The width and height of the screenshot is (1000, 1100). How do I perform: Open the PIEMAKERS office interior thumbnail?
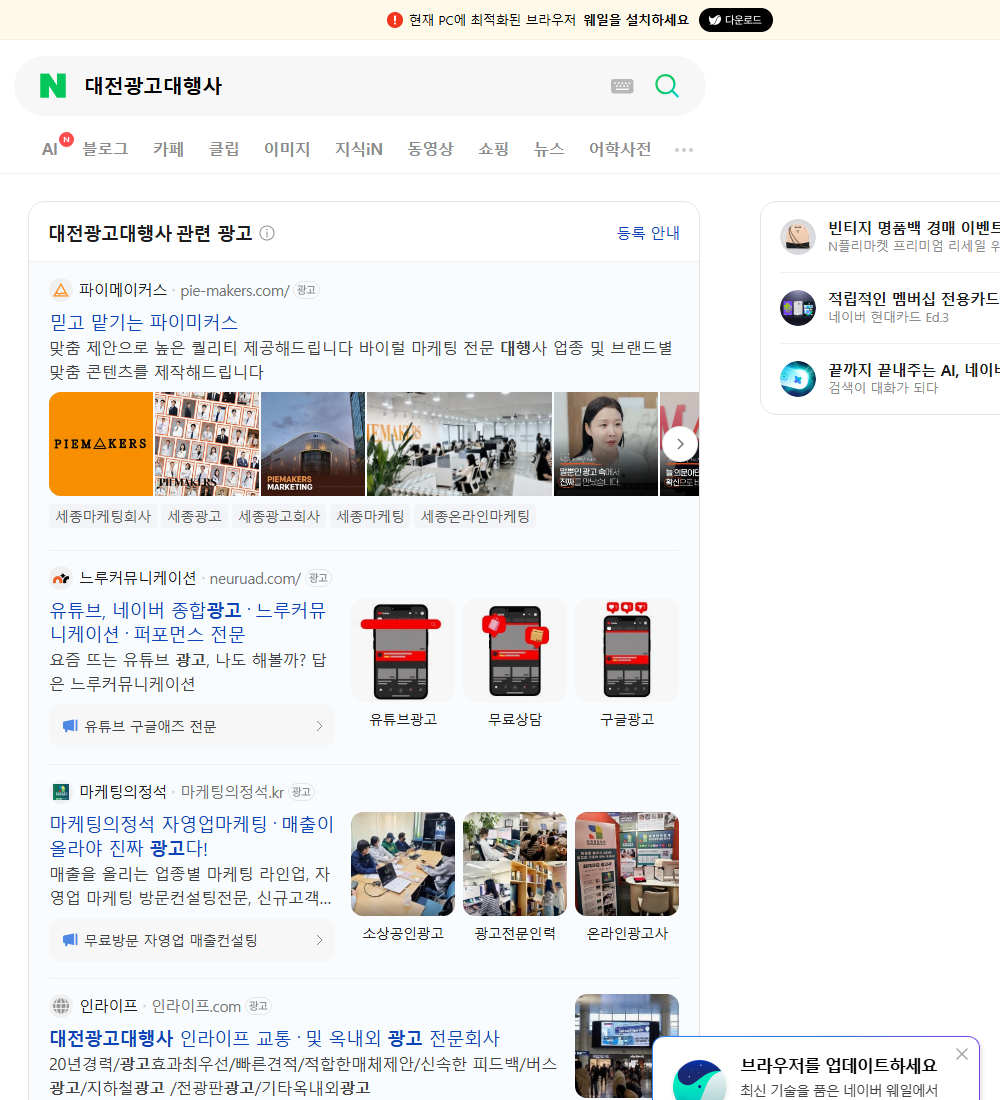(x=460, y=444)
